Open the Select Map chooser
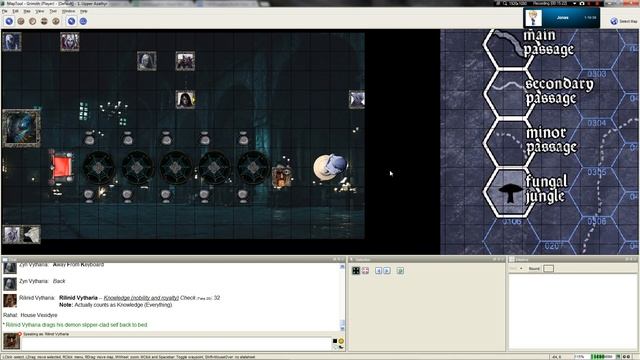The width and height of the screenshot is (640, 360). [624, 21]
